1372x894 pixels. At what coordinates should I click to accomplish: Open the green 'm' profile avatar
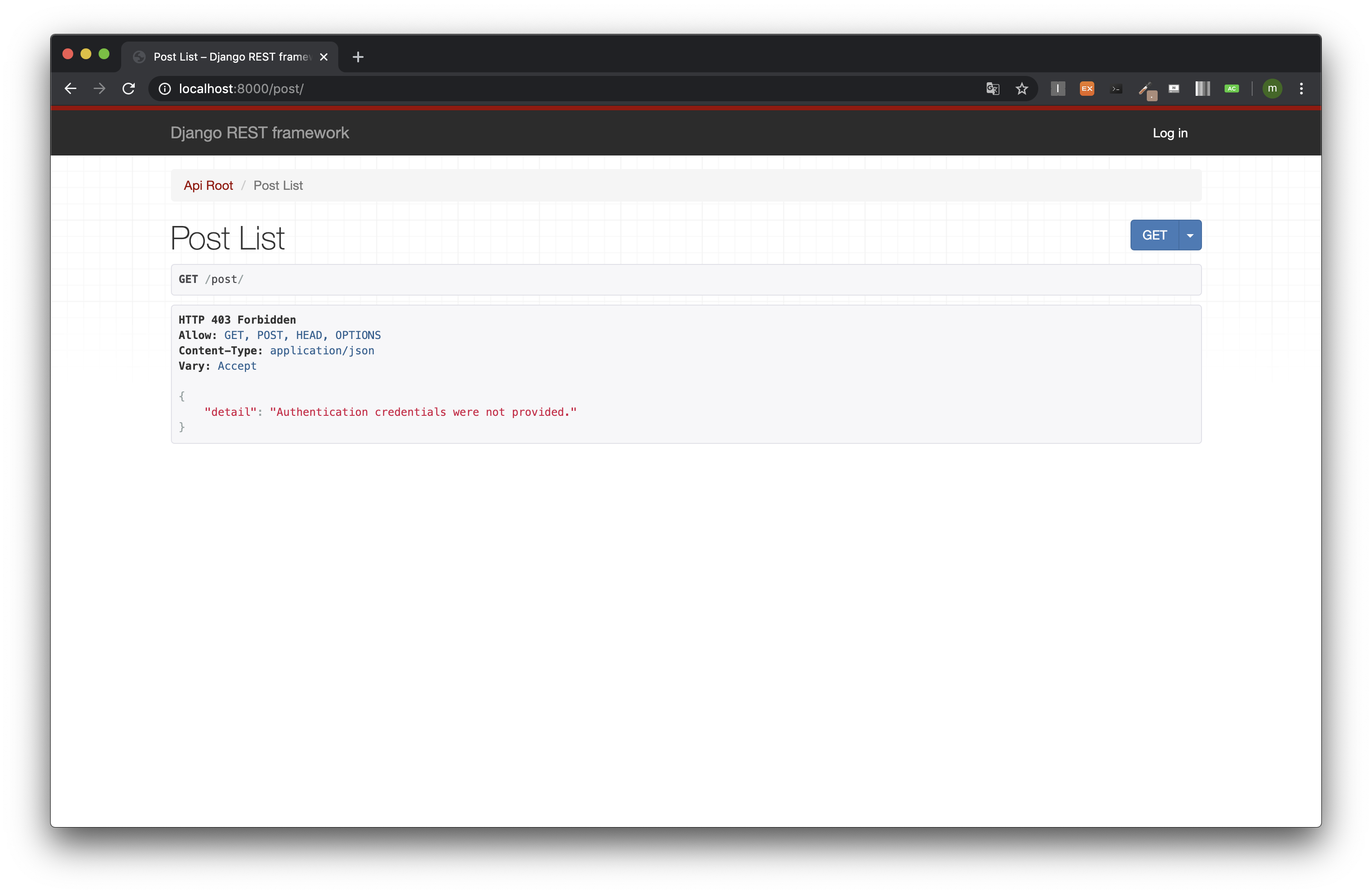(x=1272, y=89)
